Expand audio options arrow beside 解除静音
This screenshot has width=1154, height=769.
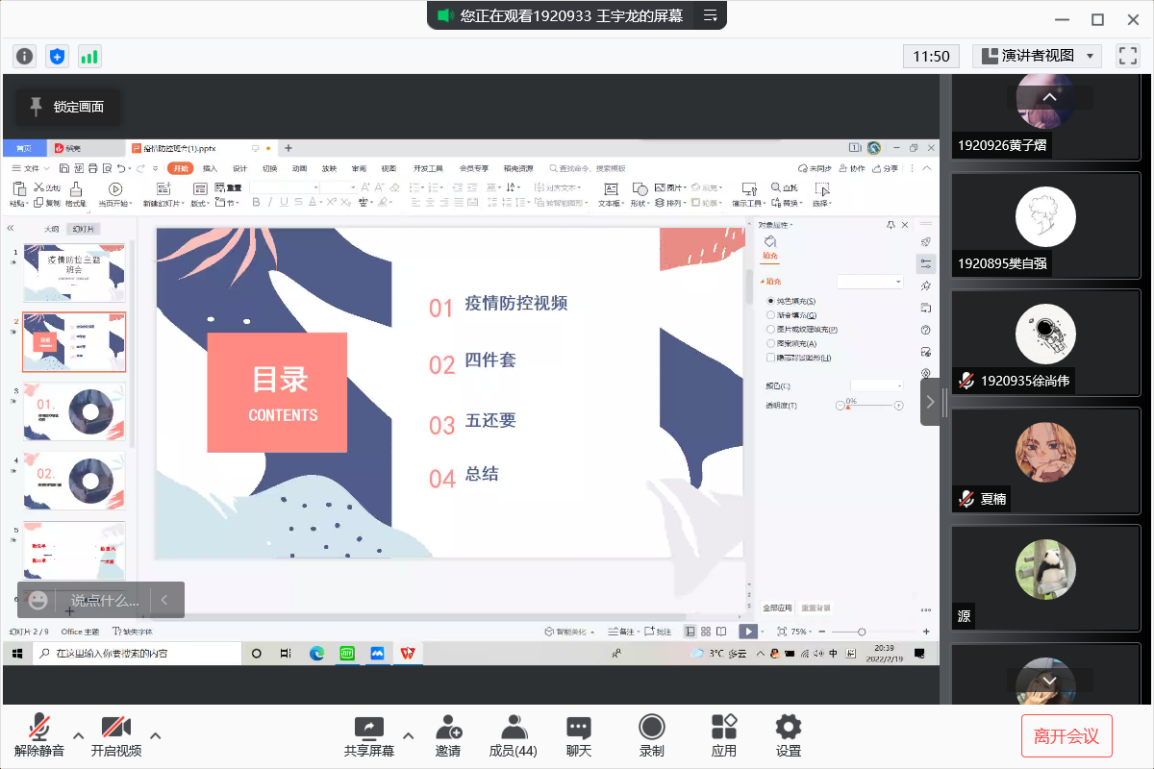[78, 735]
